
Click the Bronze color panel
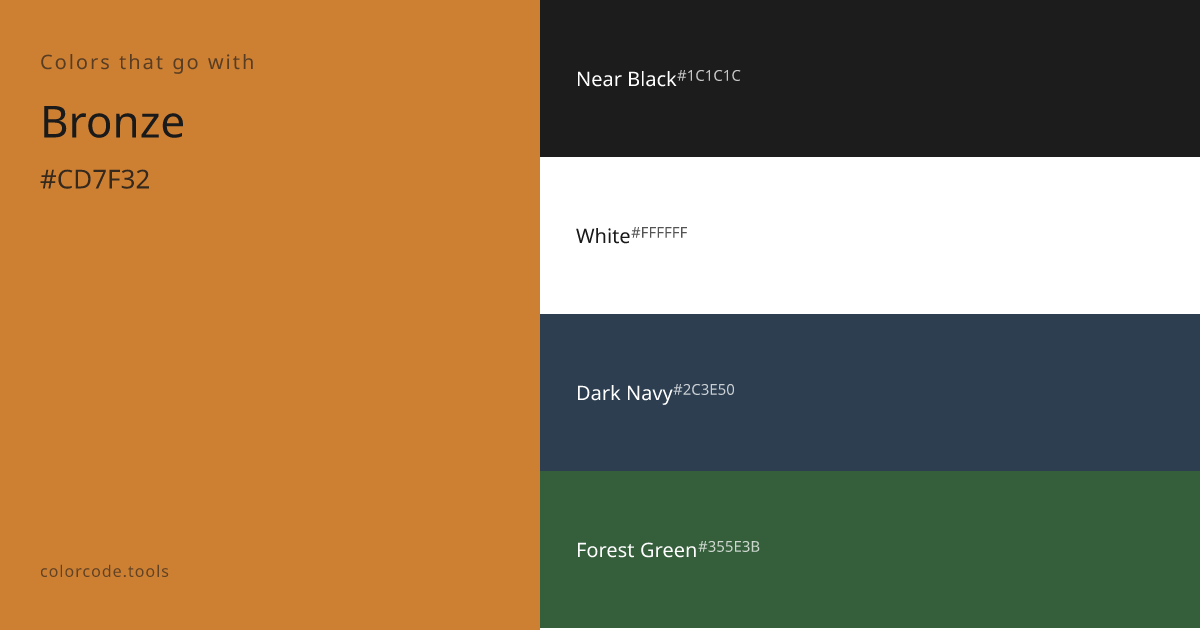click(270, 315)
